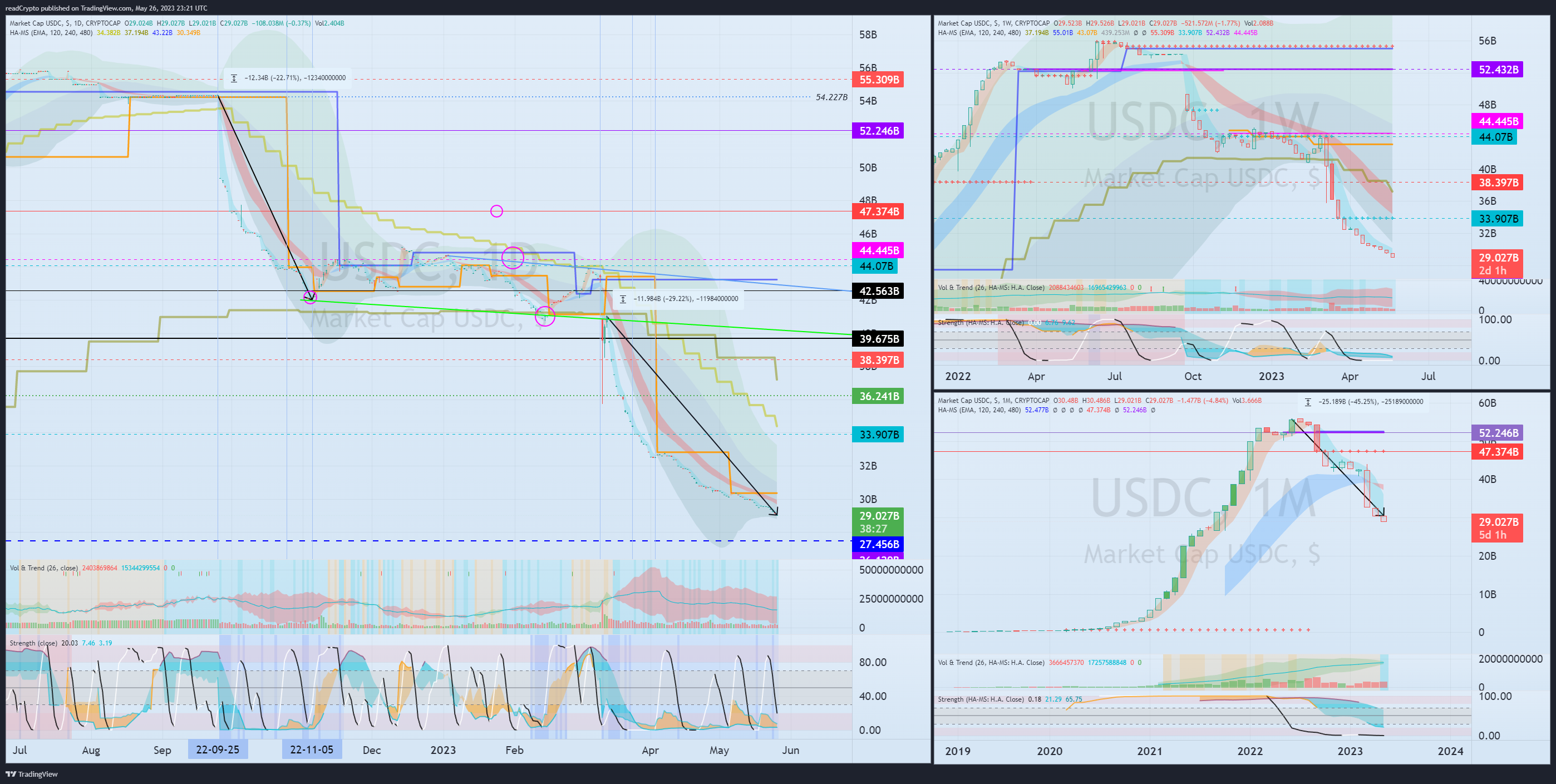Click the 'Oct' label on the 1W time axis
The image size is (1556, 784).
click(x=1193, y=376)
